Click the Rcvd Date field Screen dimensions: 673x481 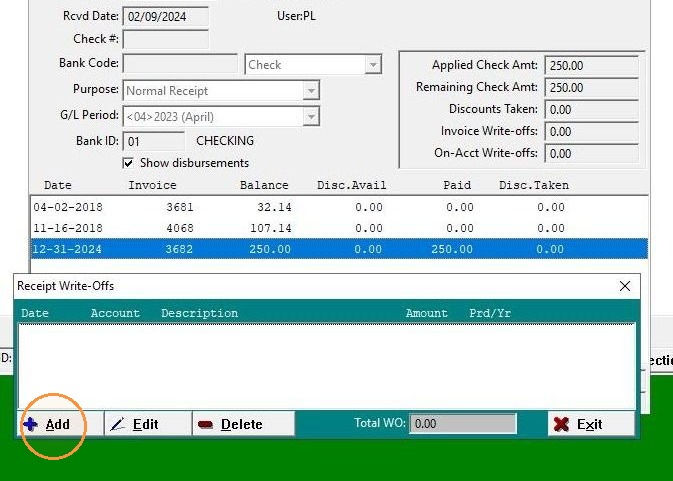tap(166, 17)
